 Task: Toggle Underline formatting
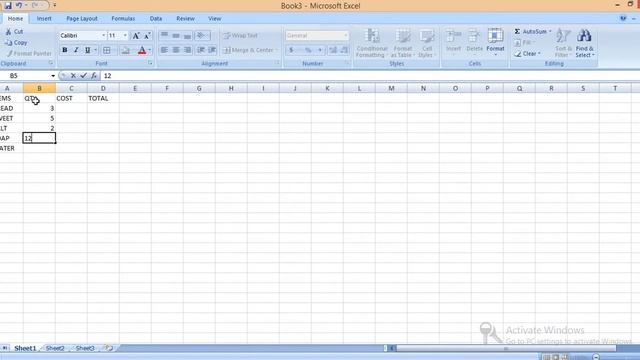pos(87,50)
